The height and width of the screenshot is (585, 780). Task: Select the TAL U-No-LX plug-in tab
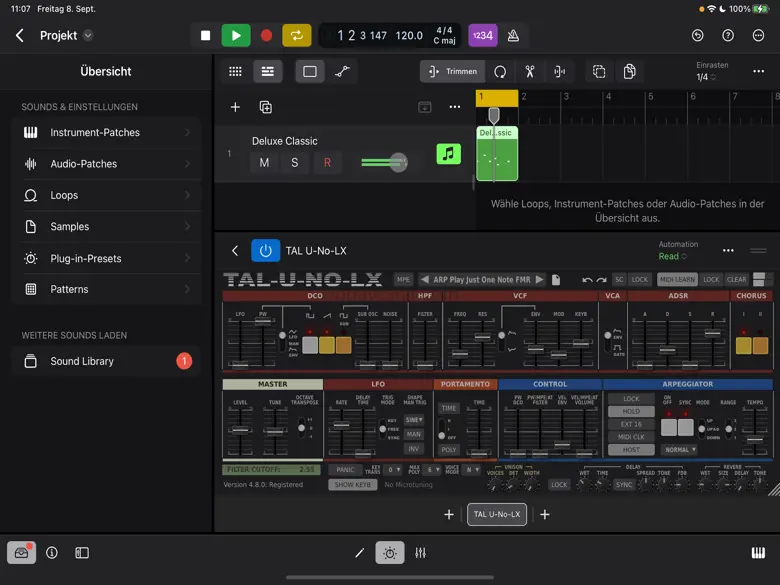[x=496, y=514]
